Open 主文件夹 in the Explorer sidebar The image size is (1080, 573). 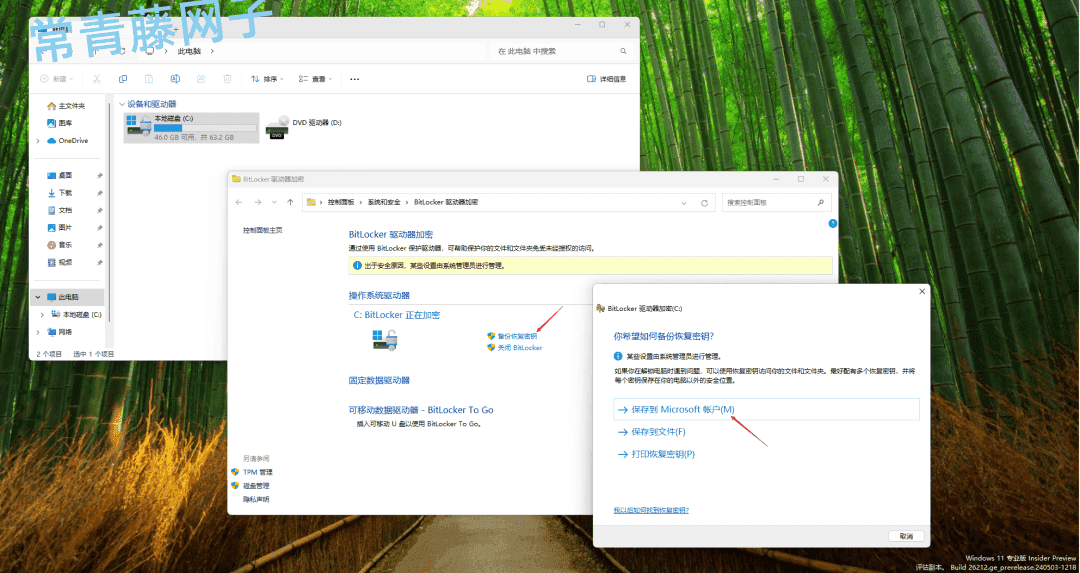66,106
